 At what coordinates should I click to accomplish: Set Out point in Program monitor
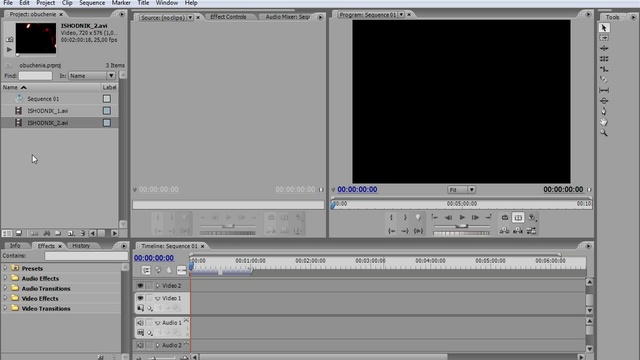pyautogui.click(x=405, y=218)
